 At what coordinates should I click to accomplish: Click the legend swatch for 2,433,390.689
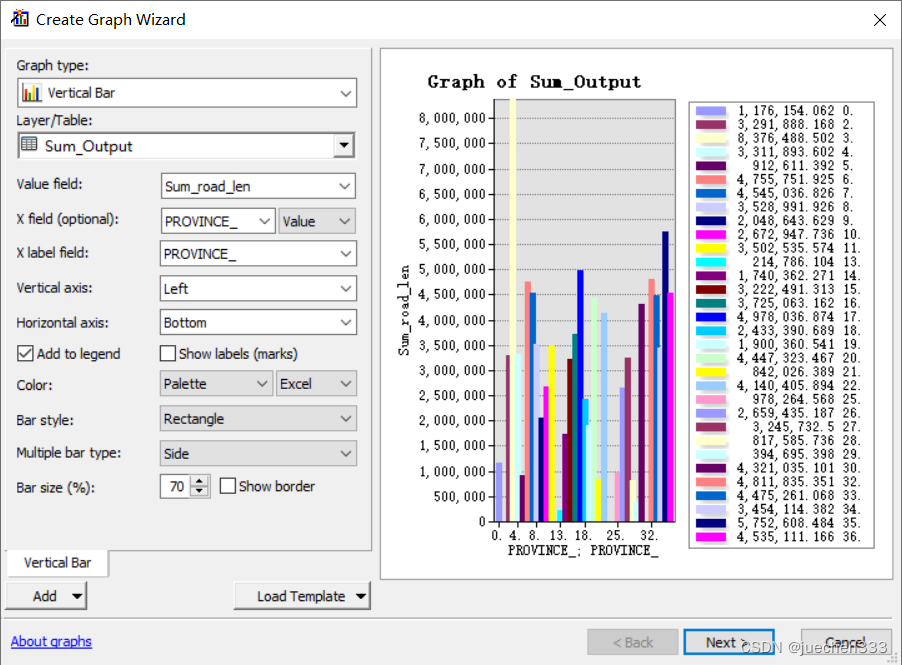711,331
